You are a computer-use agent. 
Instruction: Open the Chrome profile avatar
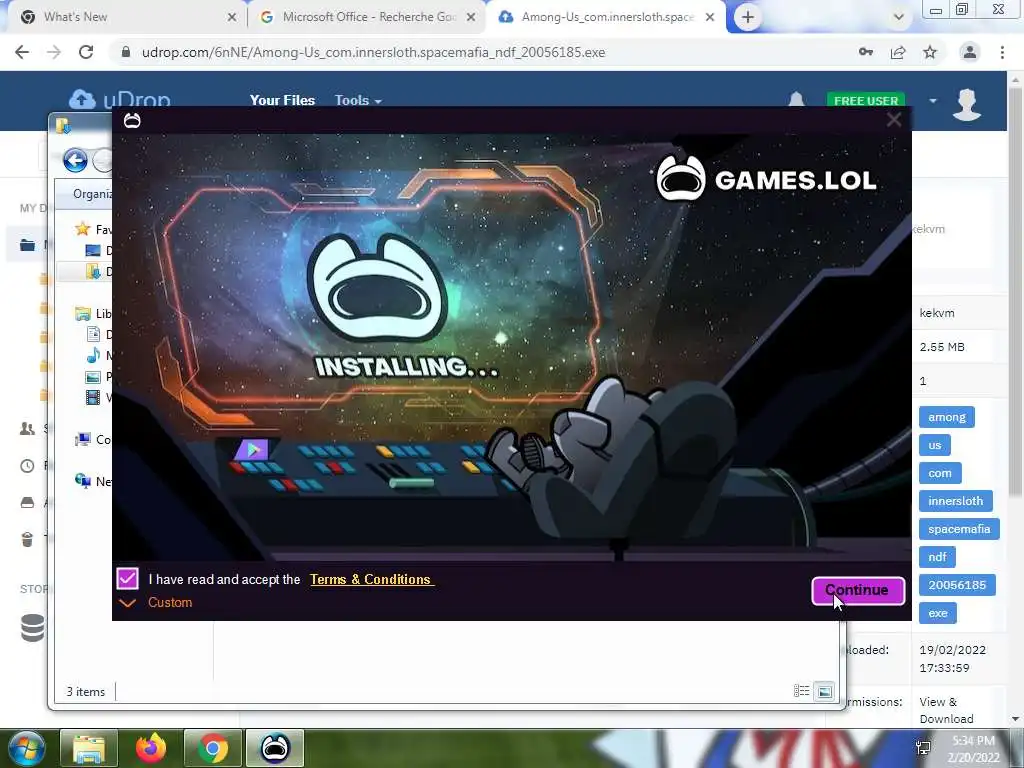click(x=970, y=52)
